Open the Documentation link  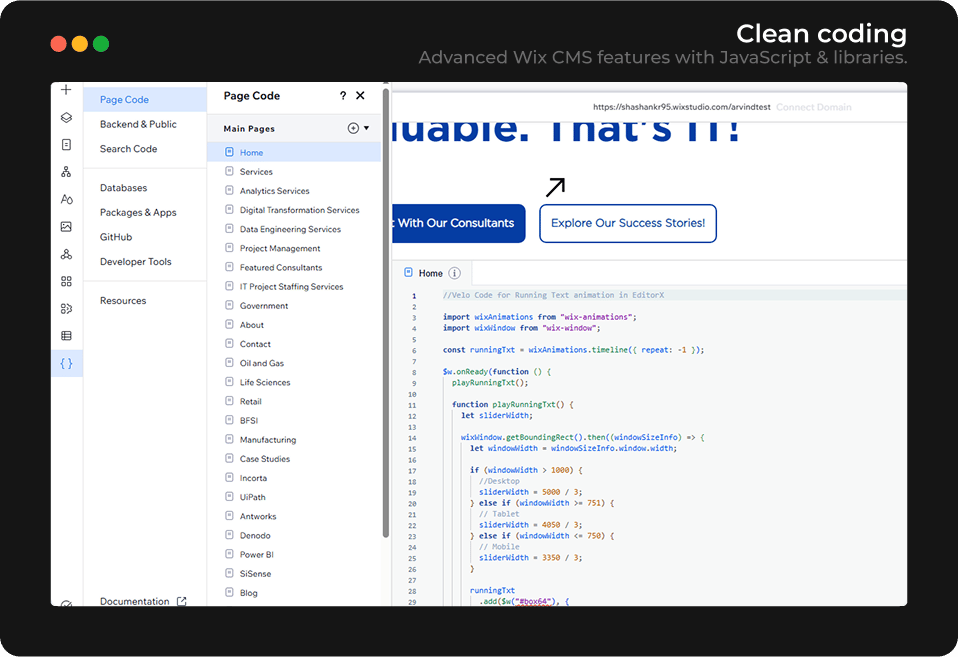click(x=134, y=601)
